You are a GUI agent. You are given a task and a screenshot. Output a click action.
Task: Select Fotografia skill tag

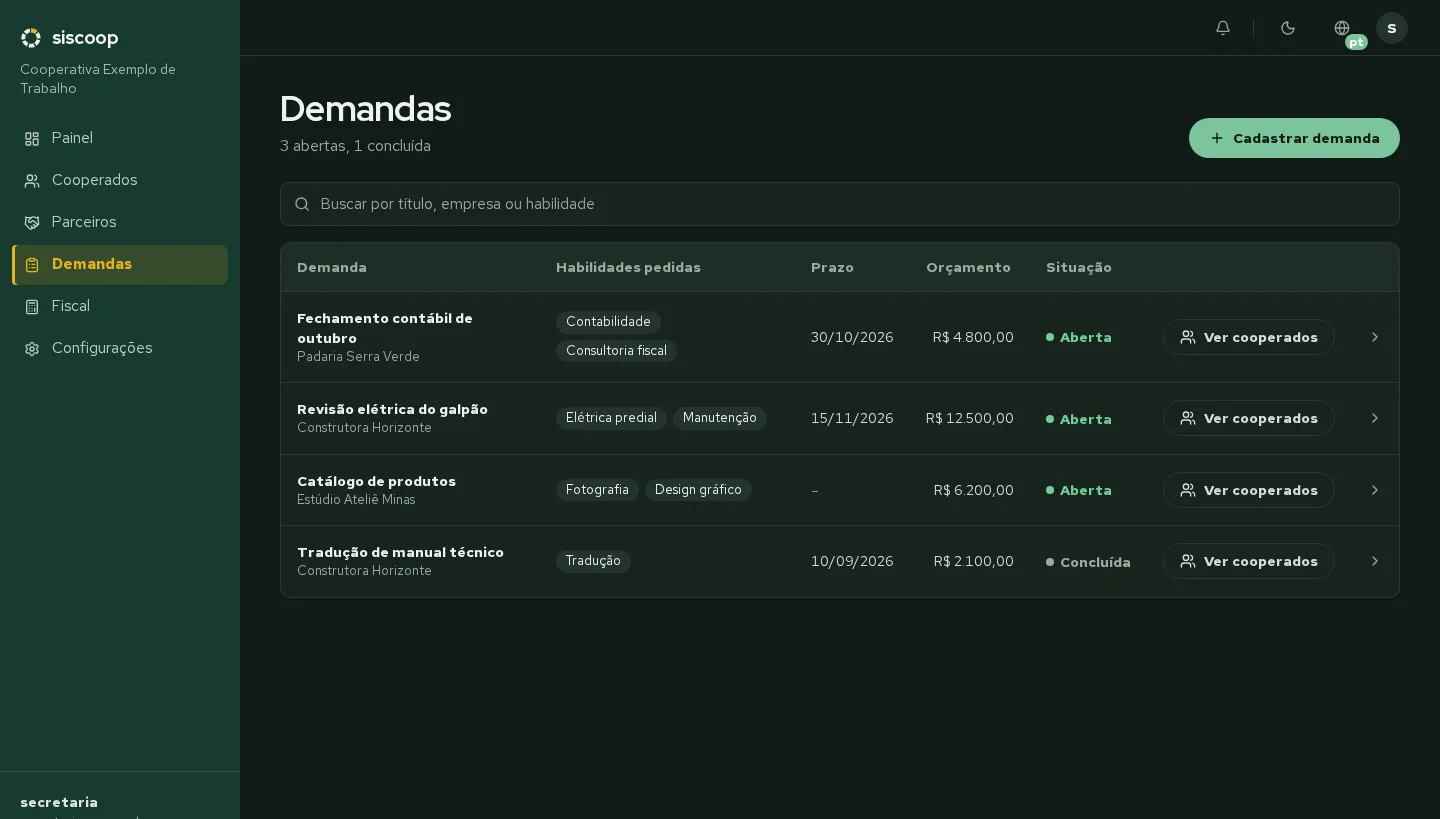pyautogui.click(x=597, y=490)
